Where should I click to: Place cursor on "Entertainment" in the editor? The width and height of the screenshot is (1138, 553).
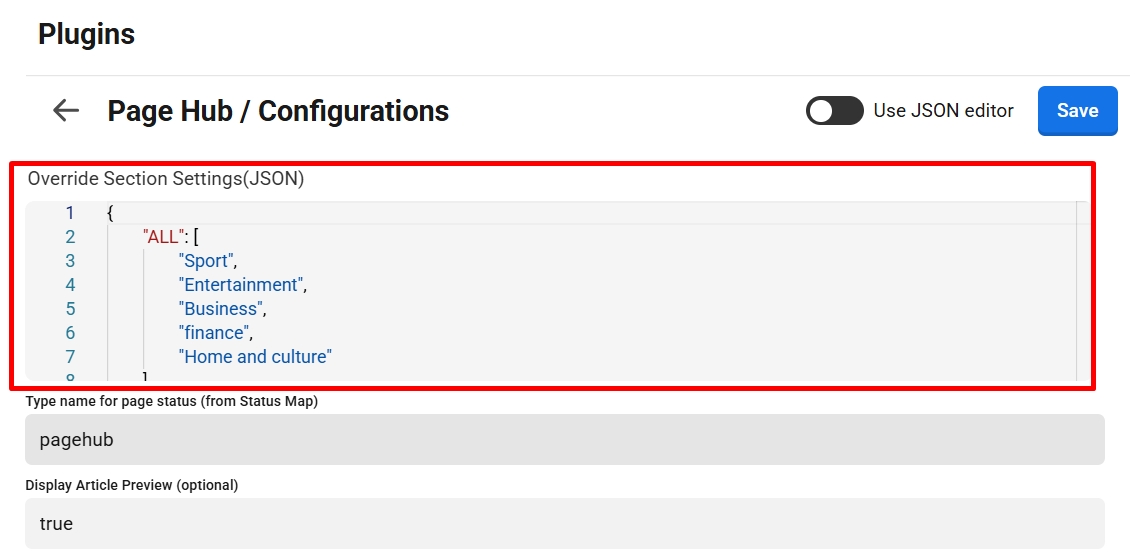(241, 285)
